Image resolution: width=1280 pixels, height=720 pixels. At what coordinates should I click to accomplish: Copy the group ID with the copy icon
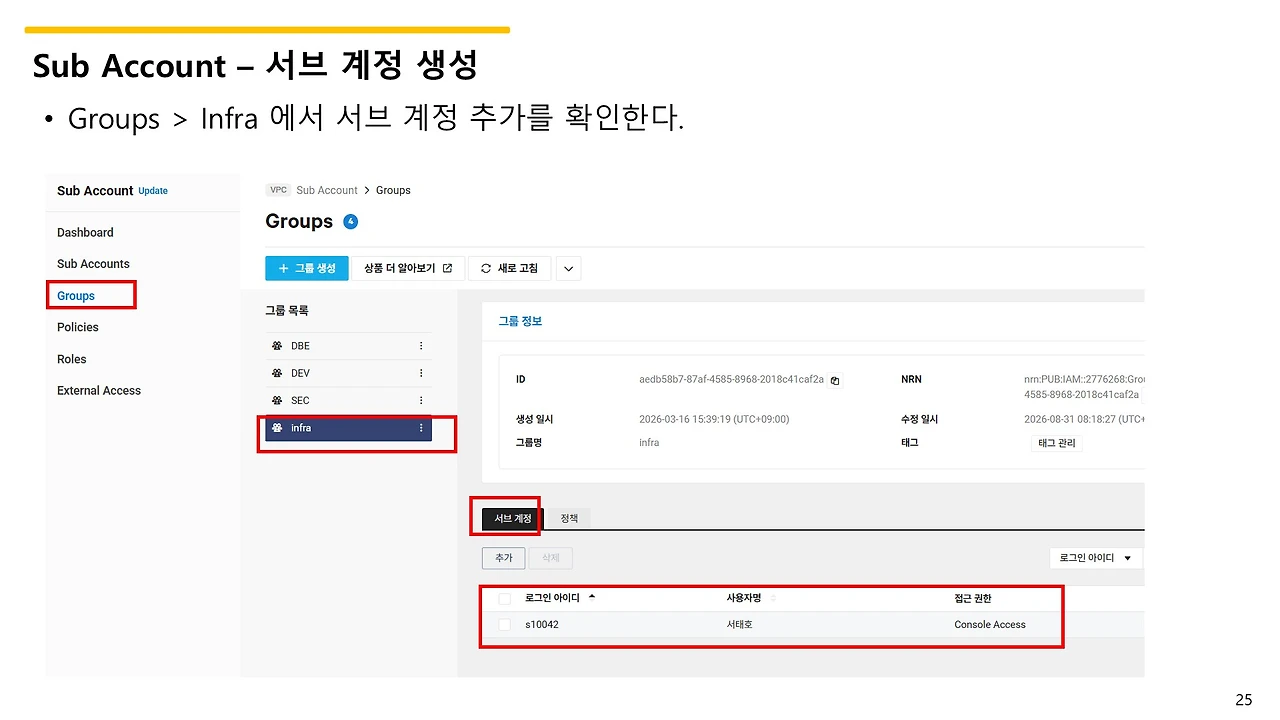(835, 380)
